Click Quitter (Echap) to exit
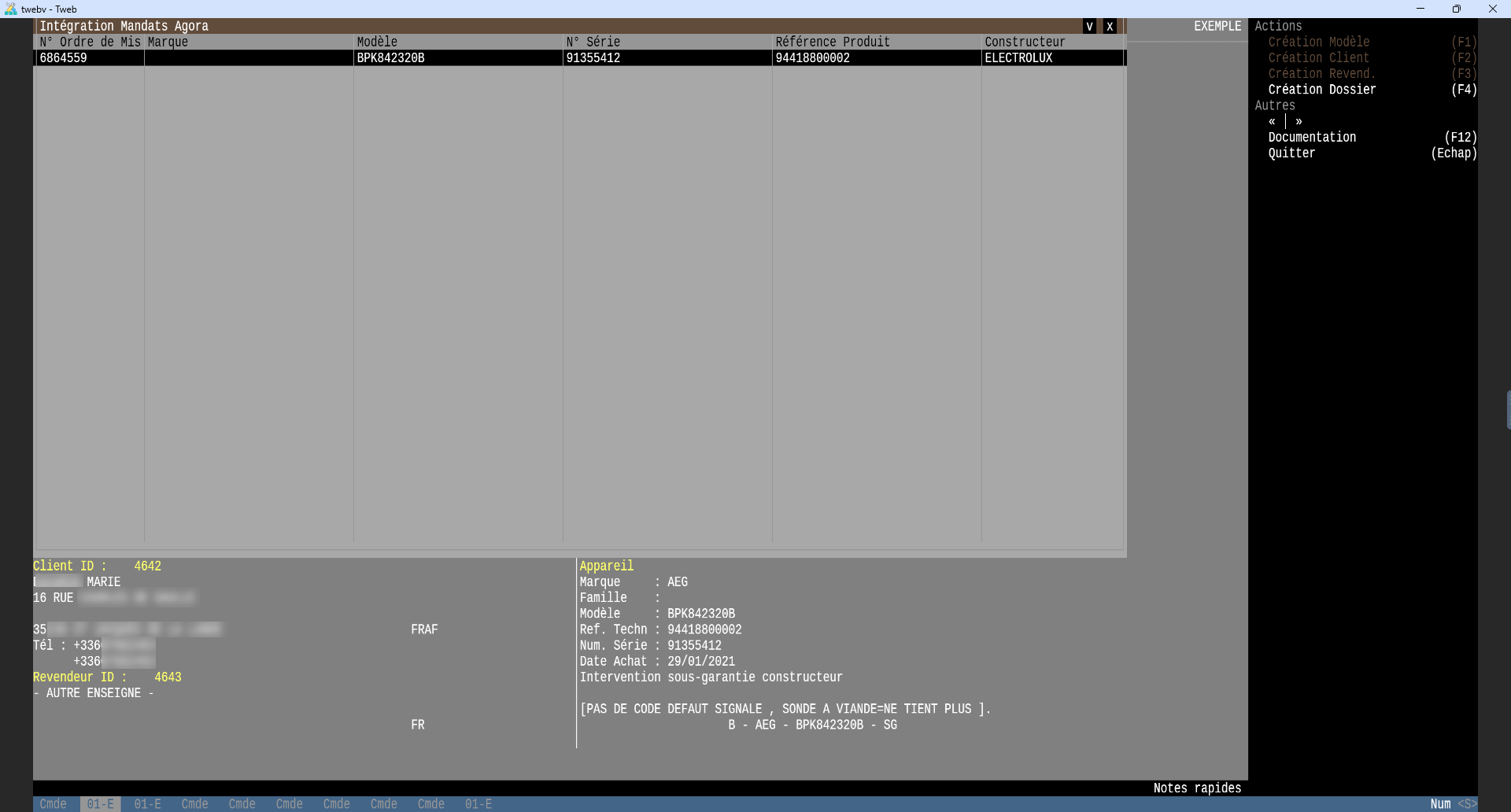The height and width of the screenshot is (812, 1511). coord(1291,153)
